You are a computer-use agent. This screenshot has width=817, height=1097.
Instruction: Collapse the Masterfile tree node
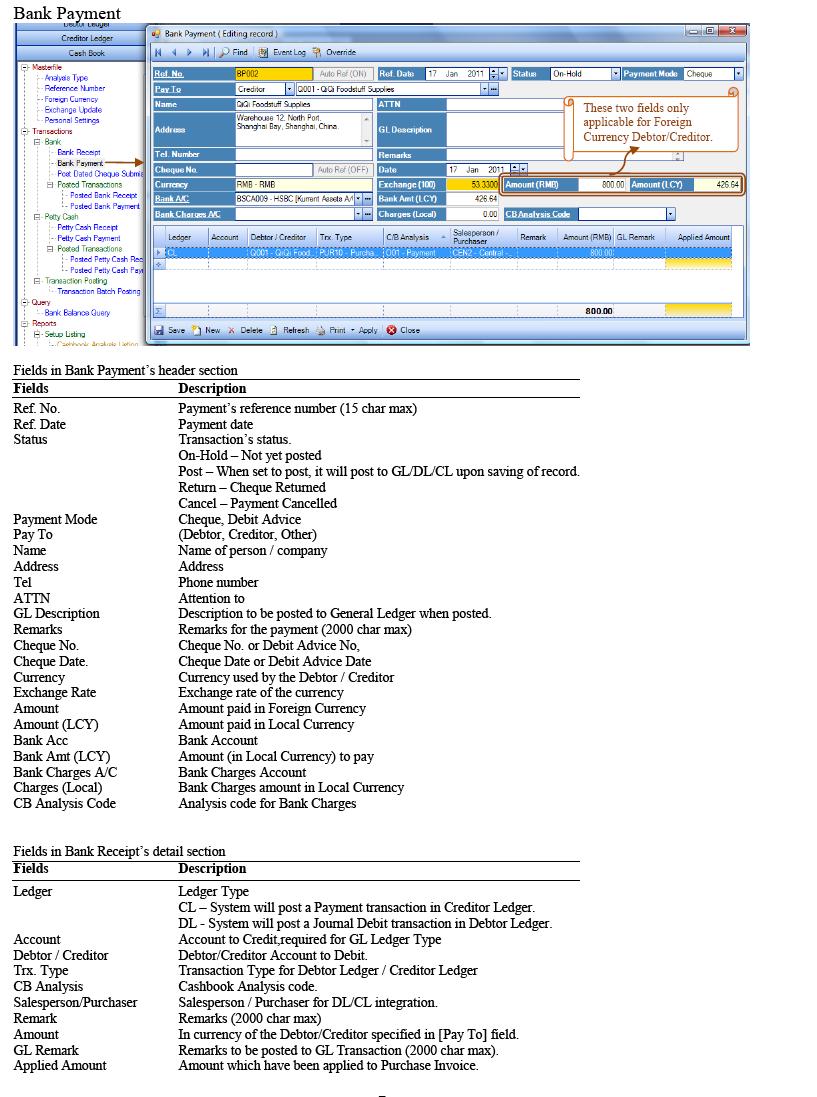tap(24, 67)
